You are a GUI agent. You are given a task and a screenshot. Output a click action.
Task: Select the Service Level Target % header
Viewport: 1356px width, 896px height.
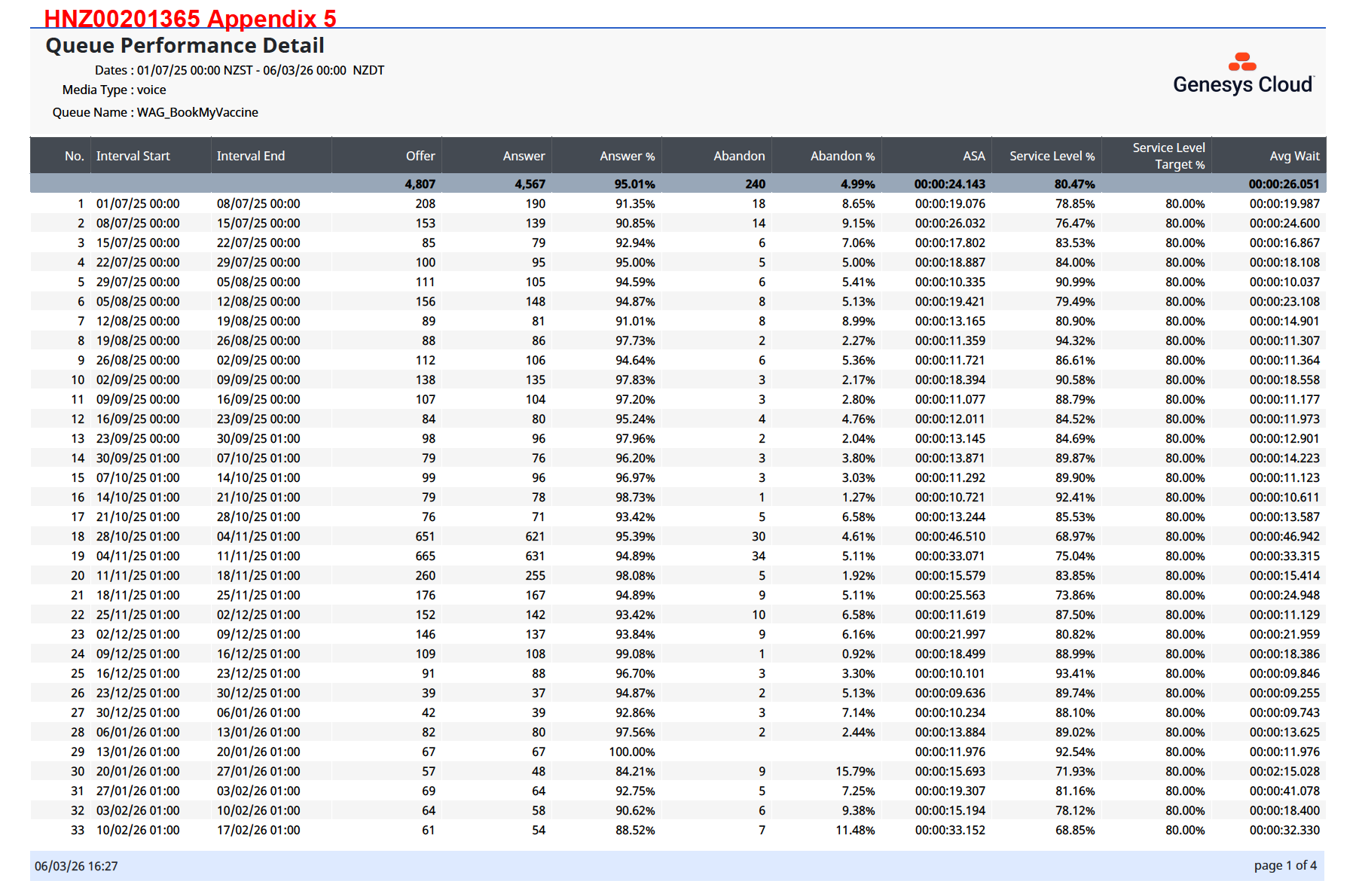[1168, 156]
